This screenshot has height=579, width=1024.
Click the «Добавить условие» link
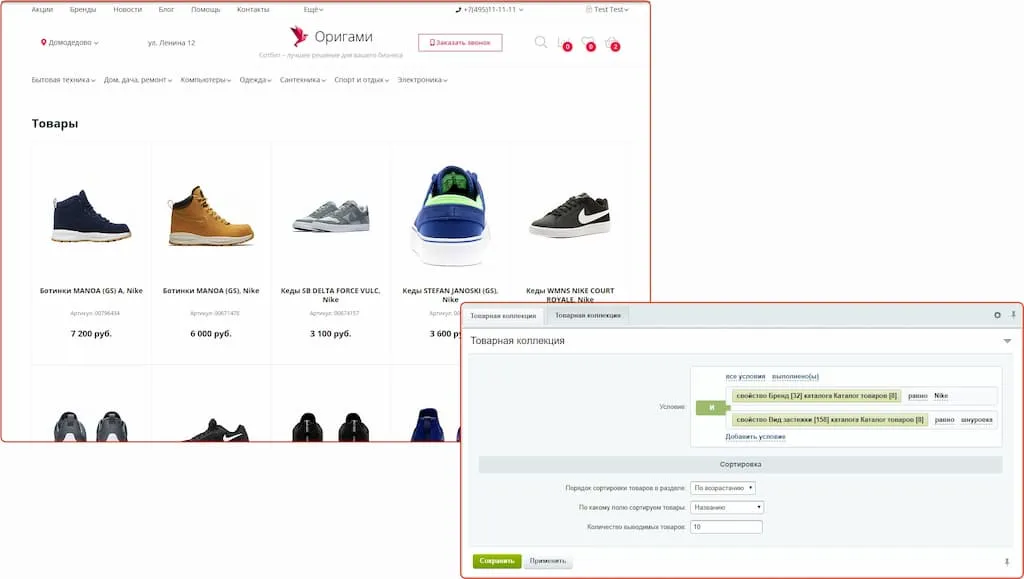pos(755,437)
